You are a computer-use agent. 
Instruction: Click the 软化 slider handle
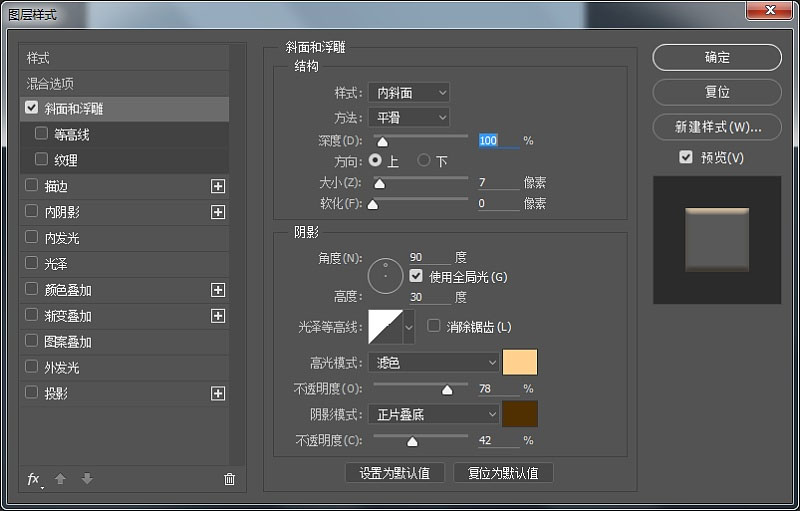[373, 205]
